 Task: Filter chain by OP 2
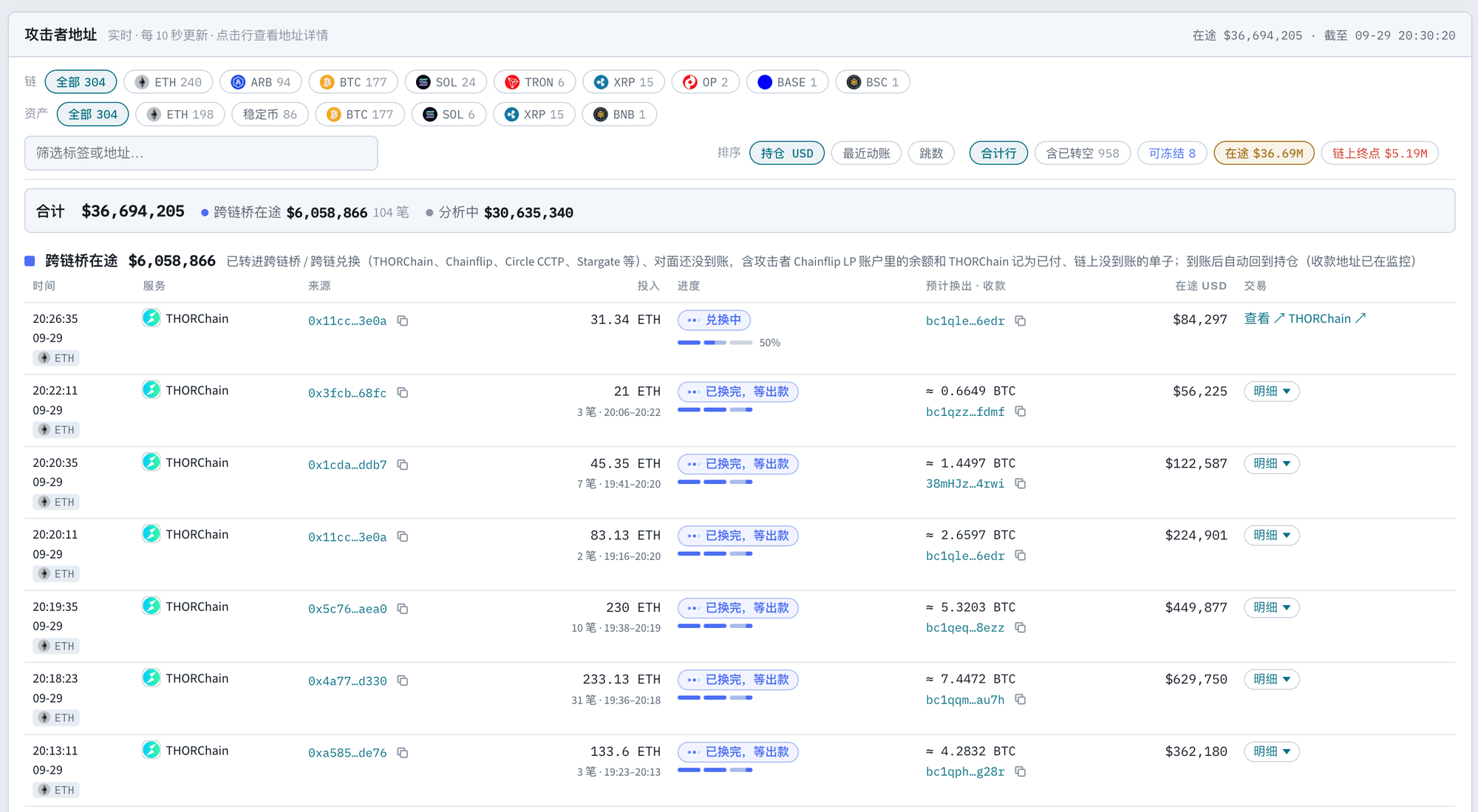[x=705, y=82]
